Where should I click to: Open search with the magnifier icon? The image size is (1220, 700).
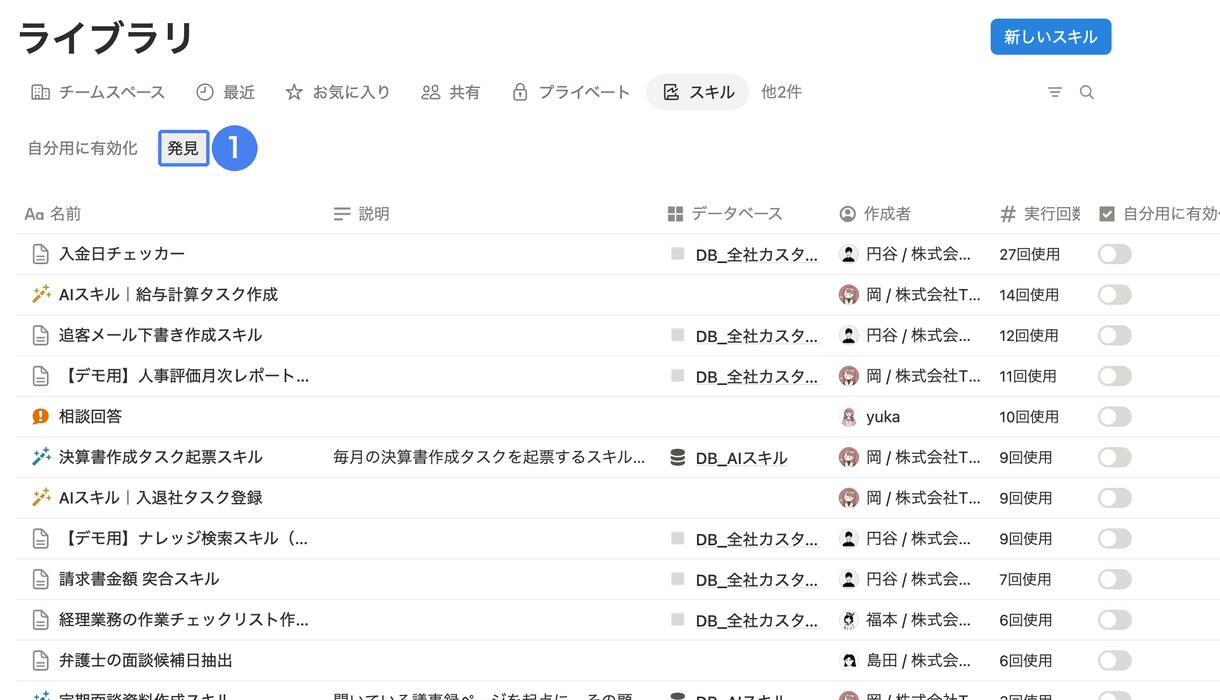click(1087, 92)
